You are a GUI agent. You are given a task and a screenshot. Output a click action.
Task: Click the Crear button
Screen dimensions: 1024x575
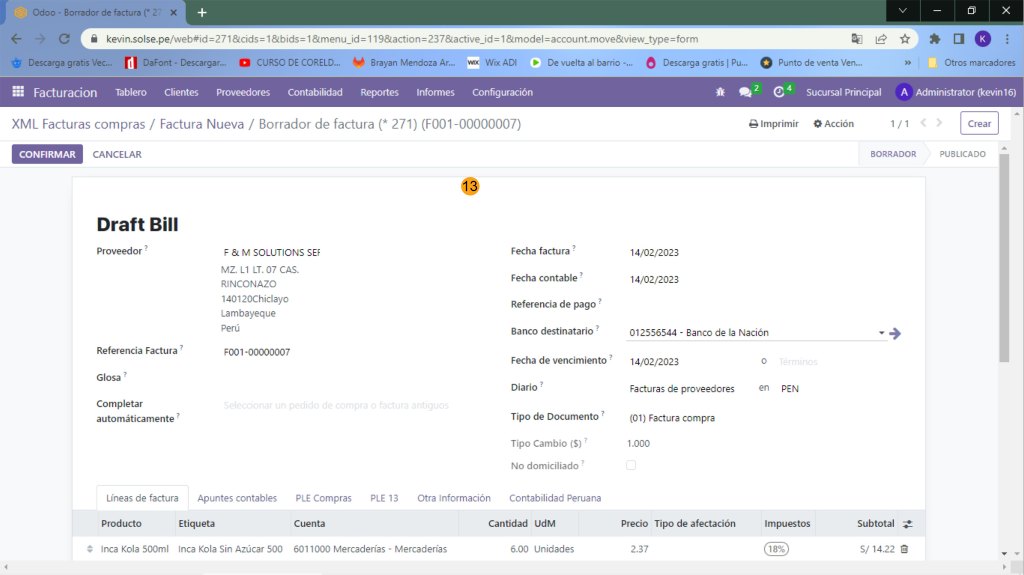(979, 124)
